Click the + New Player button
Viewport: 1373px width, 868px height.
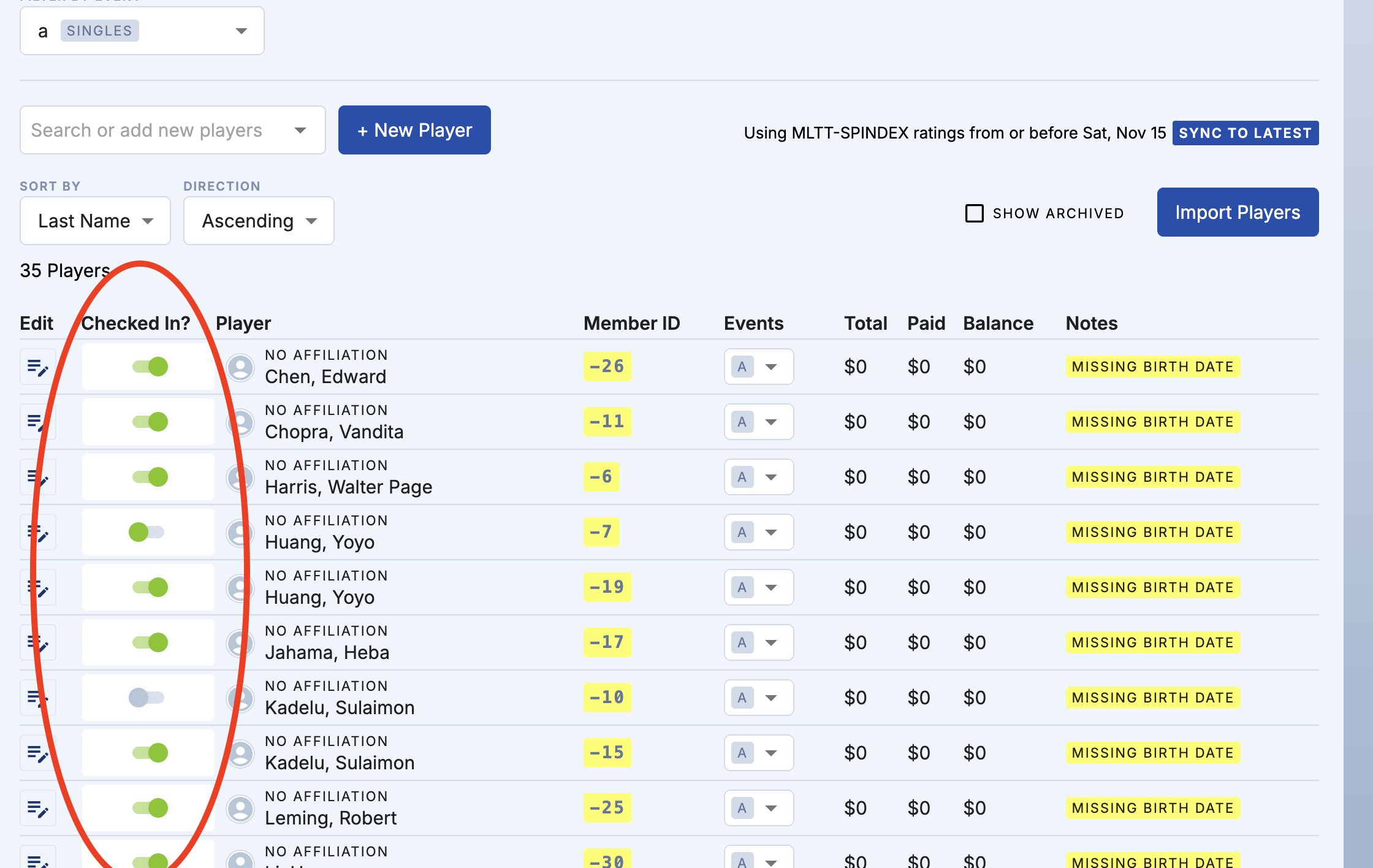[x=414, y=129]
